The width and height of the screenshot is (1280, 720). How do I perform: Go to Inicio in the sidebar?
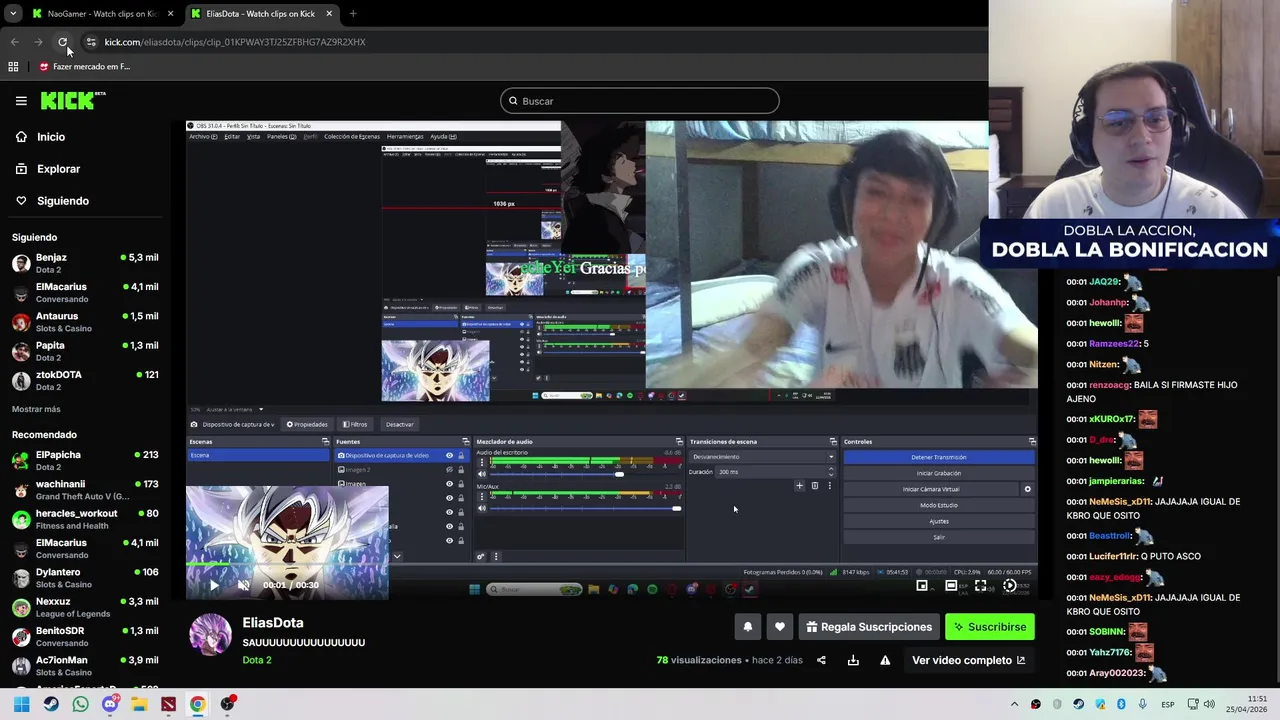[x=51, y=137]
